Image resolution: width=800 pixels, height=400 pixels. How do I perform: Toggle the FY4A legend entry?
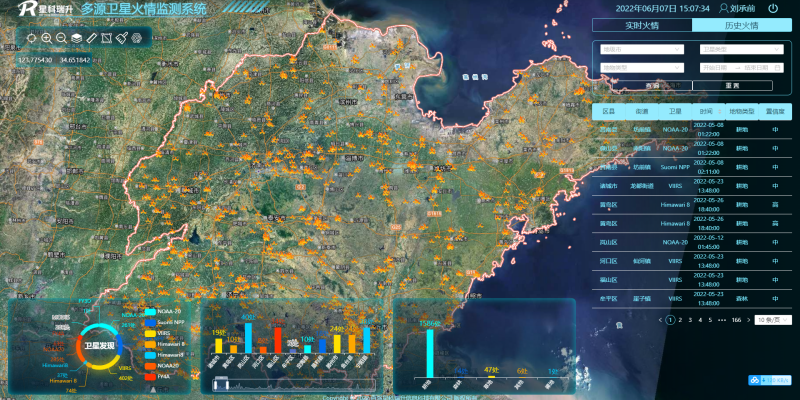coord(158,377)
